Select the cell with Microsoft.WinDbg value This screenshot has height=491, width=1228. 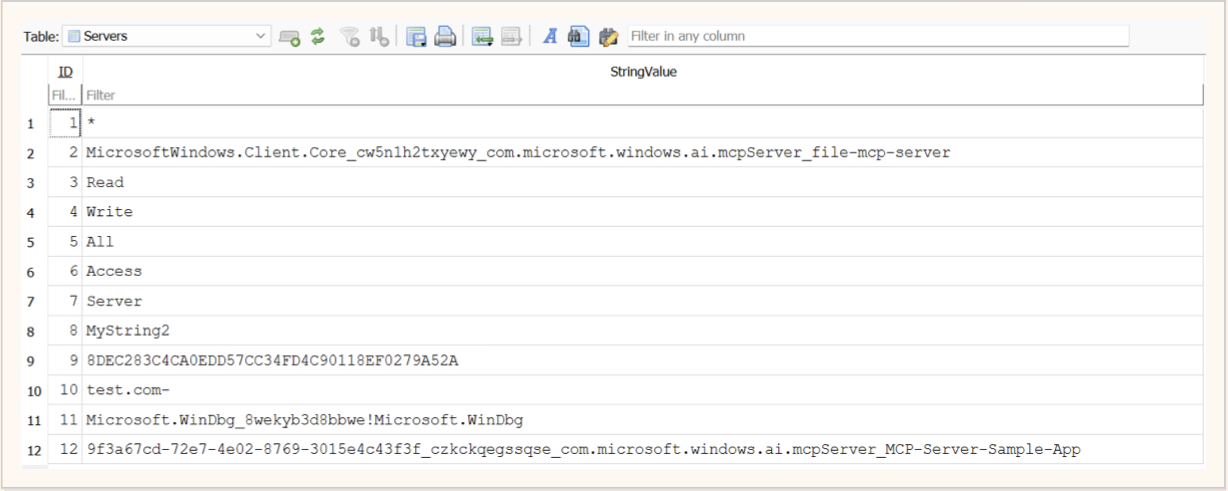click(x=642, y=420)
